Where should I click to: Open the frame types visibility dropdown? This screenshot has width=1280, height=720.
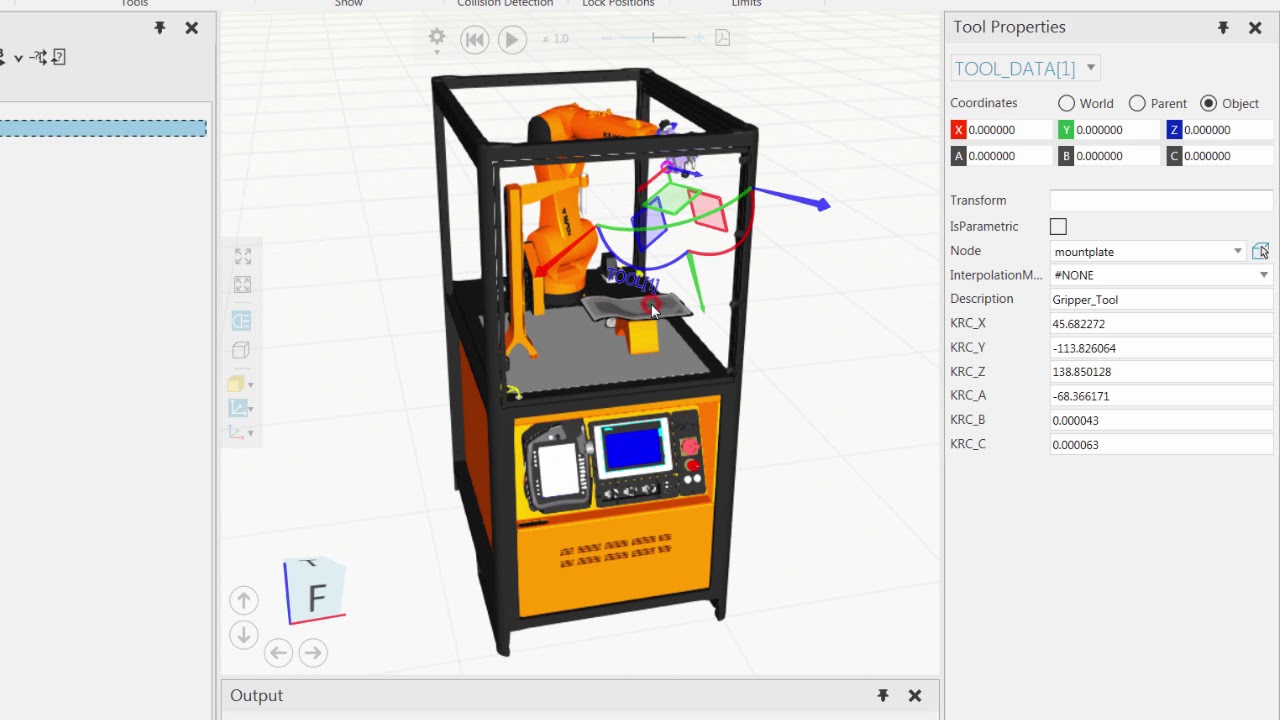[x=240, y=408]
